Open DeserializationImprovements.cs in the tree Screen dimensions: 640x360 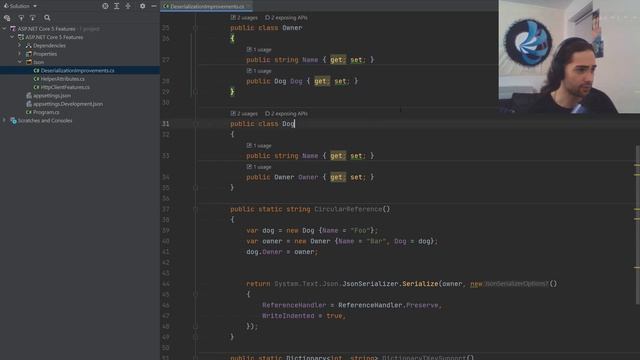pyautogui.click(x=77, y=71)
